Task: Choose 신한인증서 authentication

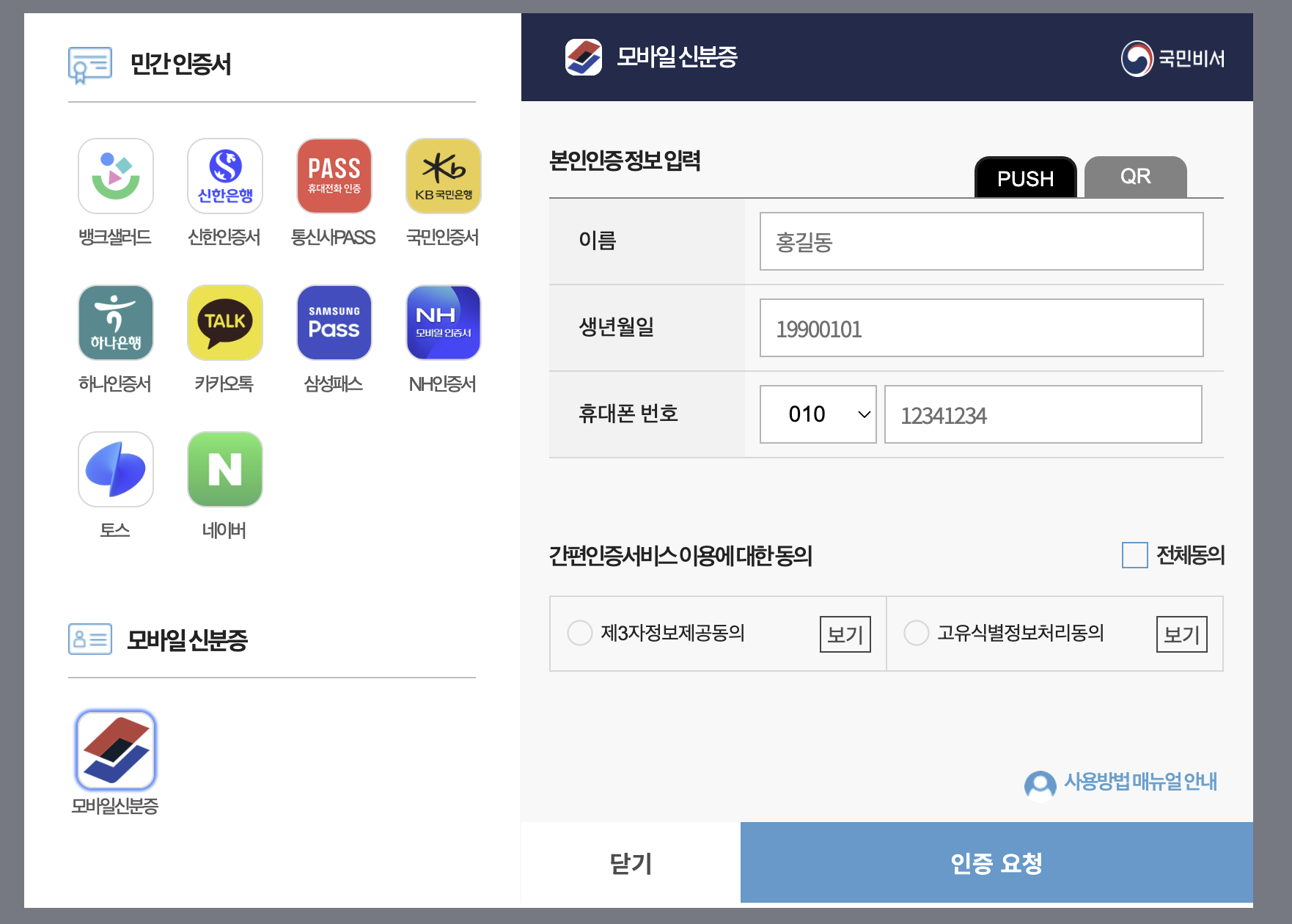Action: 224,176
